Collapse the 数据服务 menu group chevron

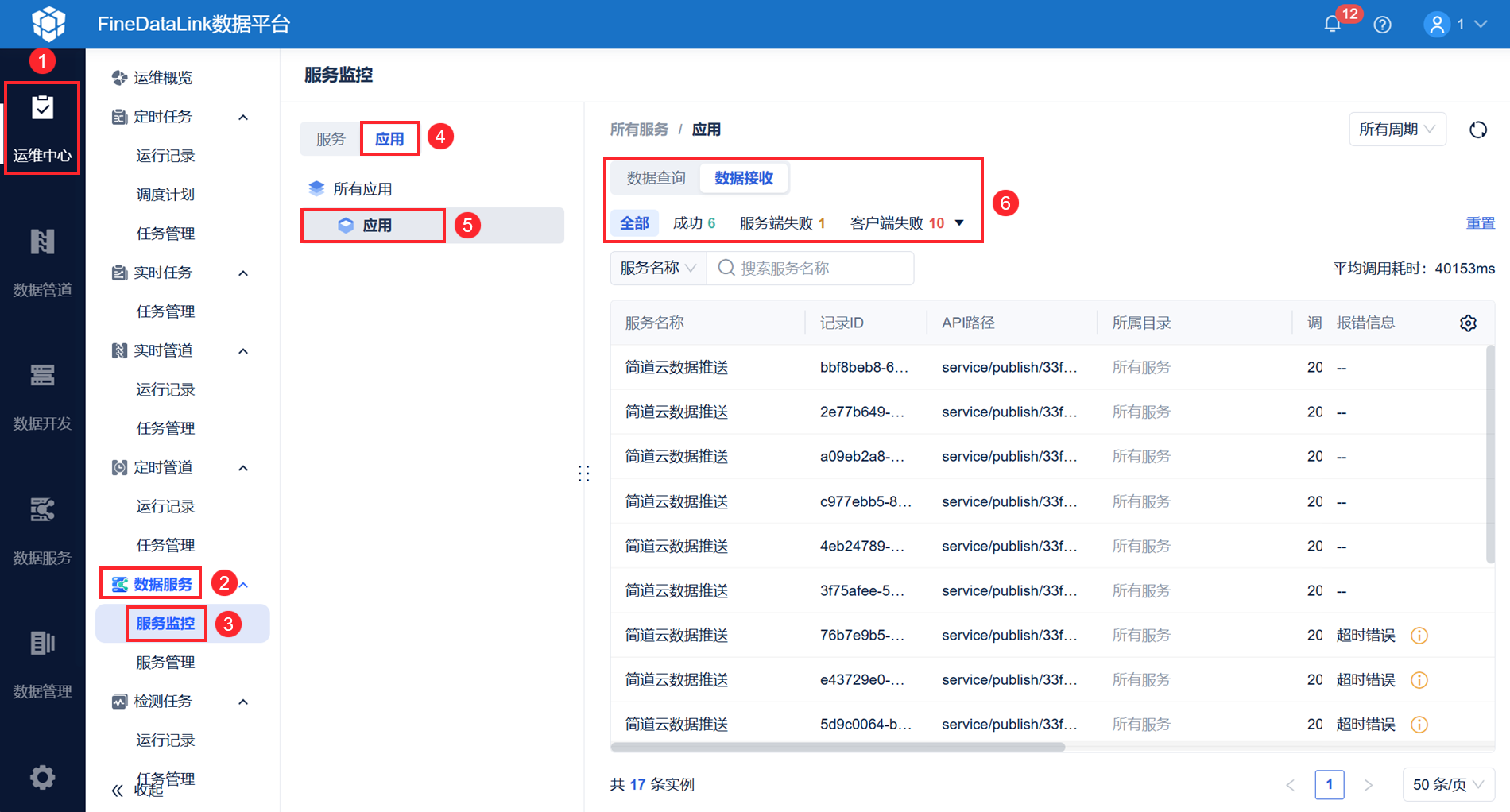tap(243, 586)
